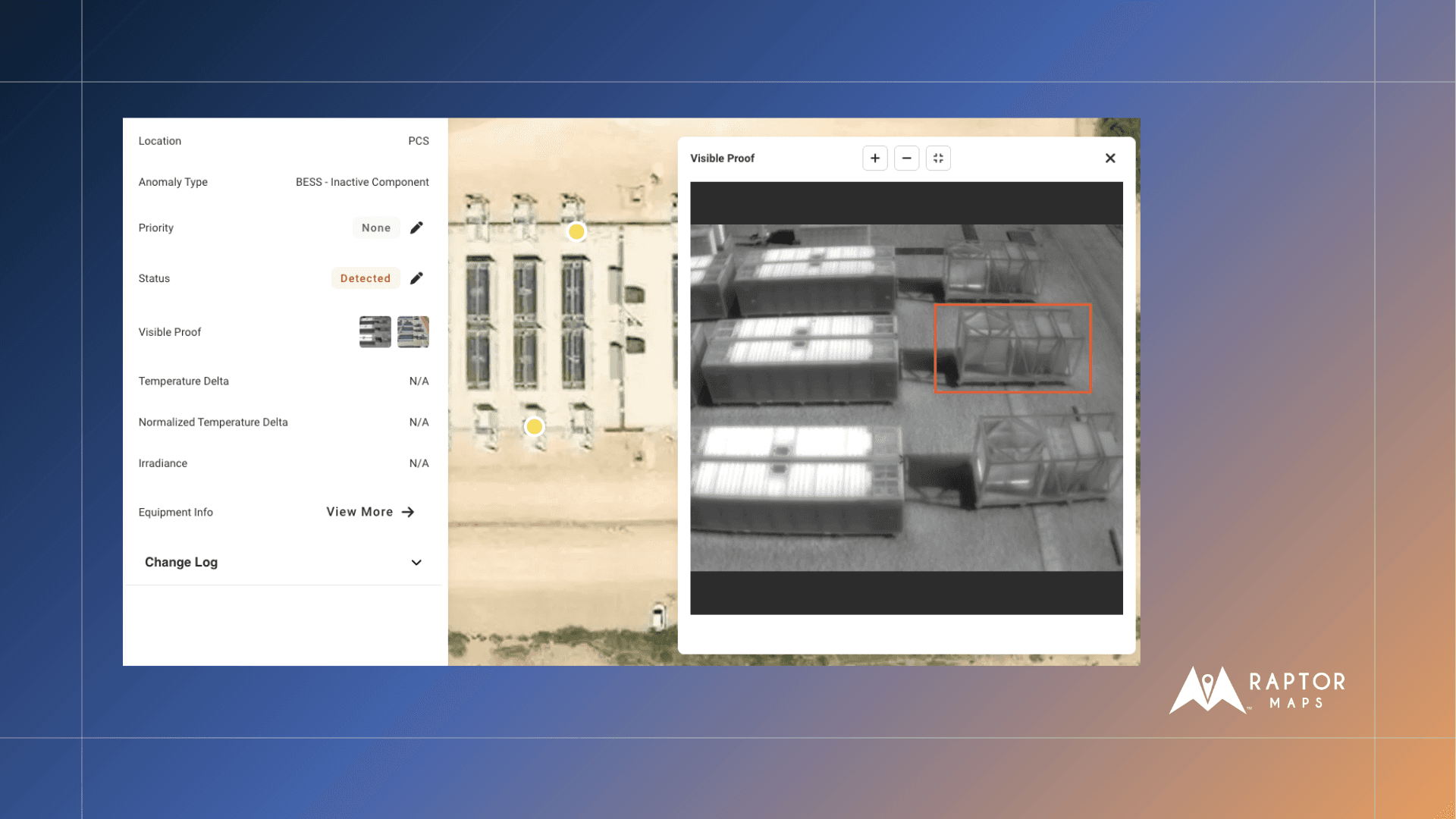The image size is (1456, 819).
Task: Close the Visible Proof popup
Action: point(1110,158)
